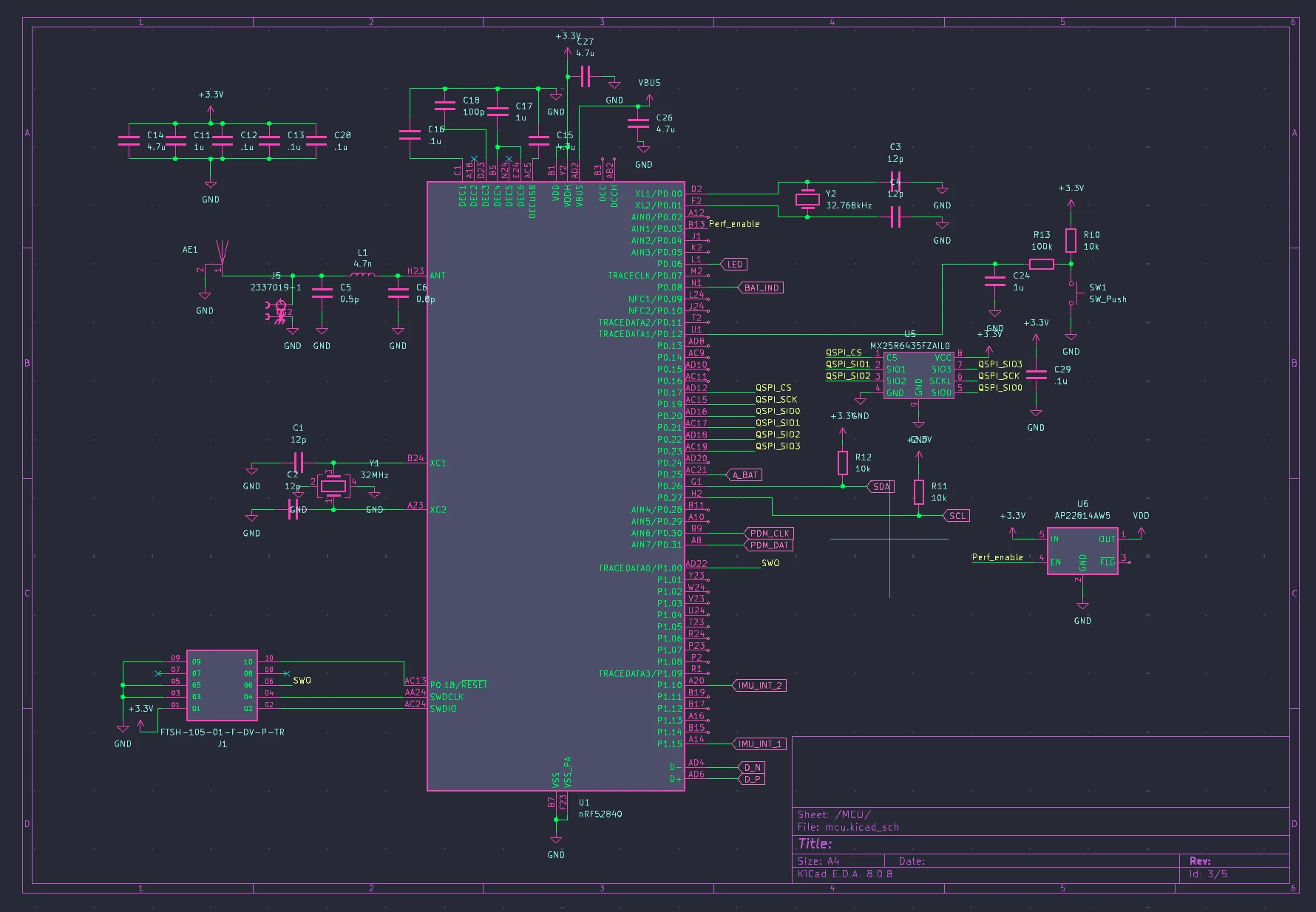Image resolution: width=1316 pixels, height=912 pixels.
Task: Click the 'Title:' field in title block
Action: pos(815,843)
